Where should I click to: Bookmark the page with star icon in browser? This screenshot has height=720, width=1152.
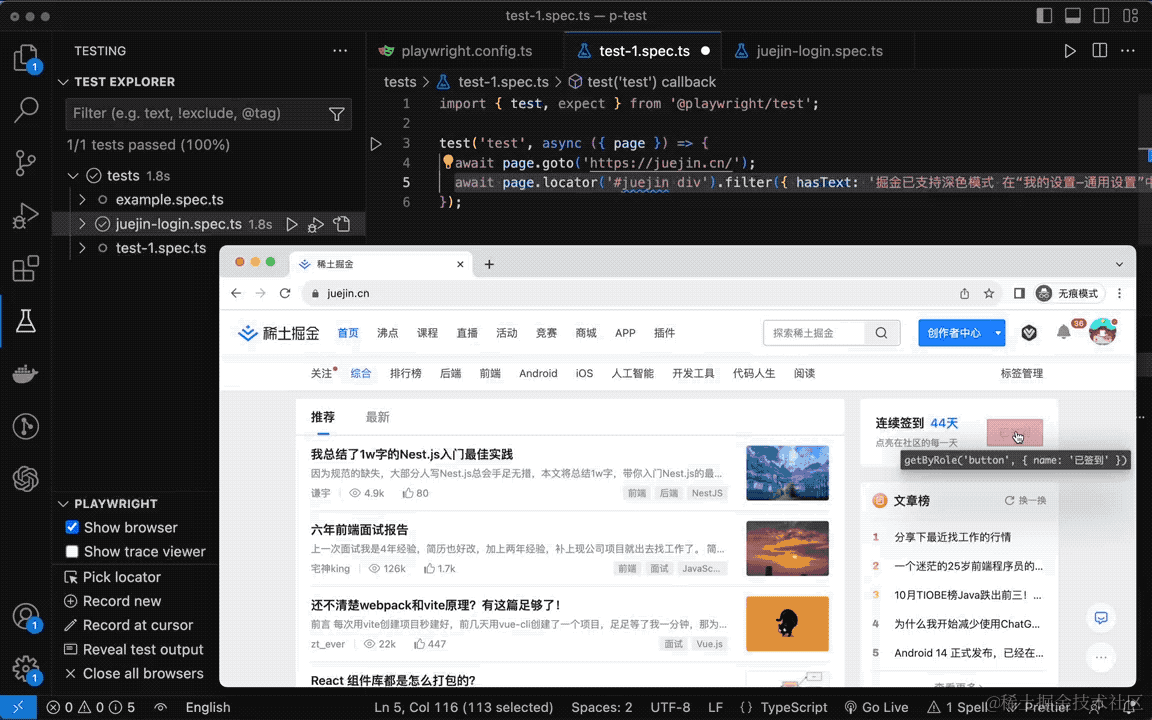(x=989, y=293)
